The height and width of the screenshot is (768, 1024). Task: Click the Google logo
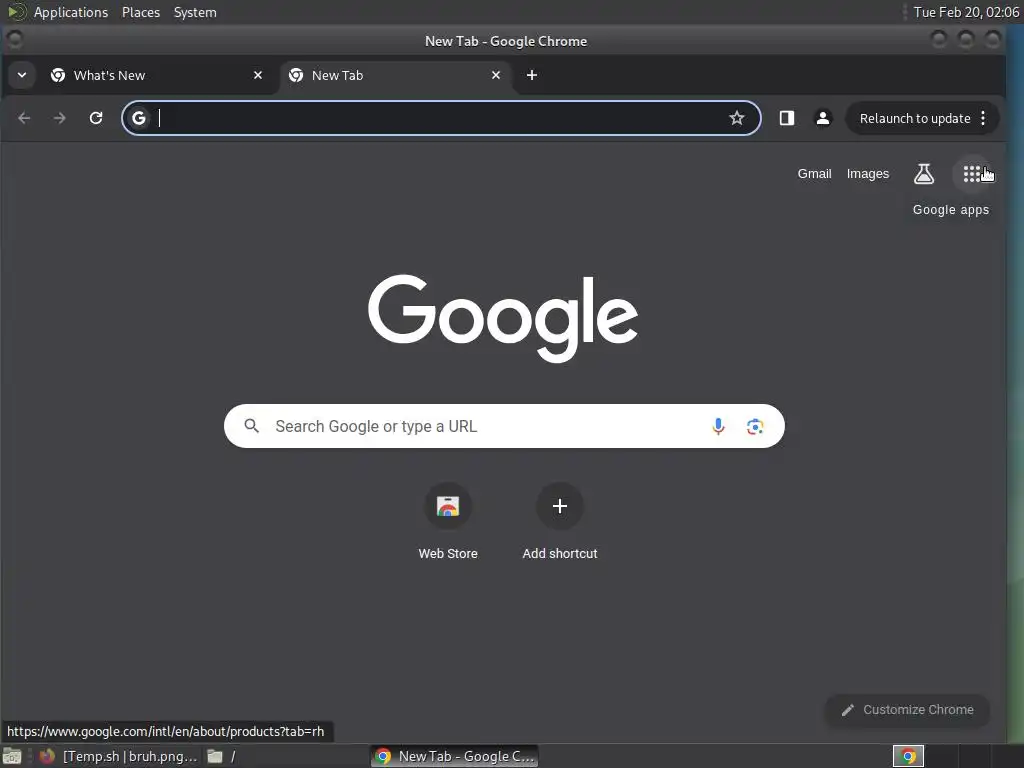click(503, 318)
